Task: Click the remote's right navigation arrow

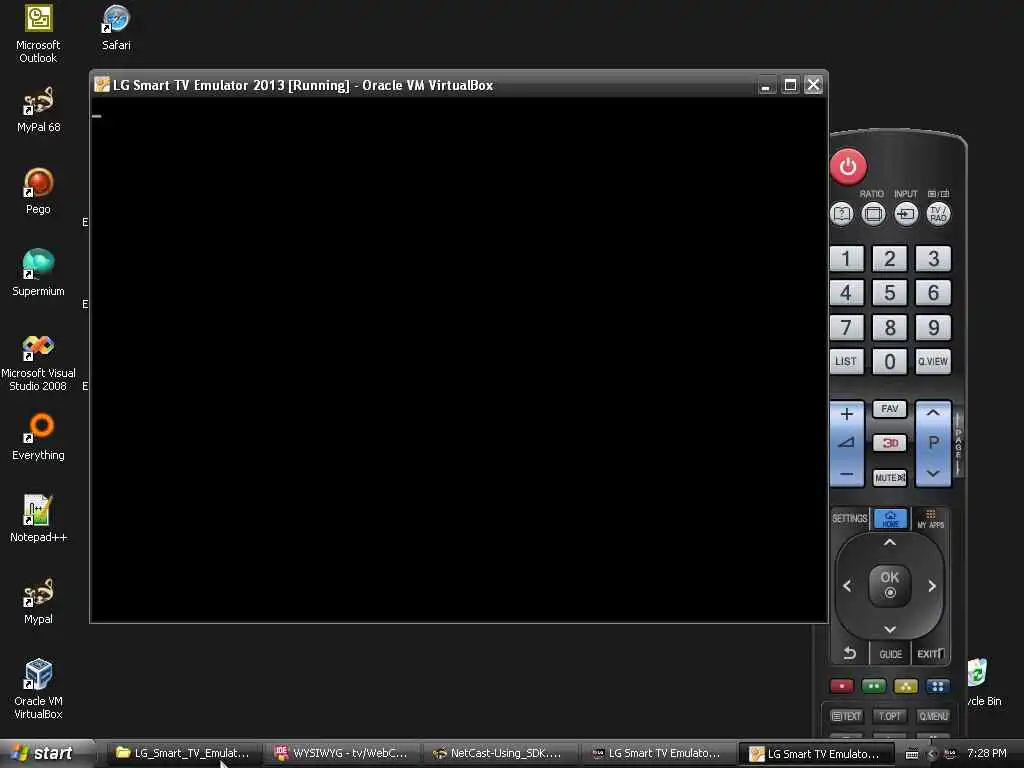Action: pyautogui.click(x=932, y=586)
